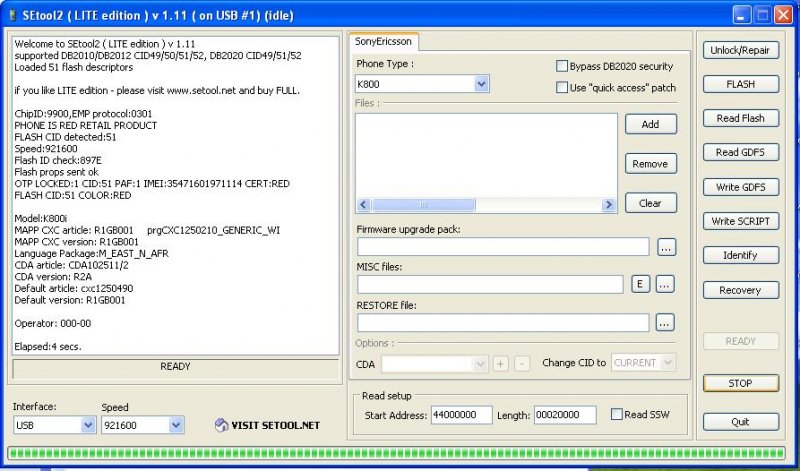Screen dimensions: 800x471
Task: Clear the Files list
Action: (651, 203)
